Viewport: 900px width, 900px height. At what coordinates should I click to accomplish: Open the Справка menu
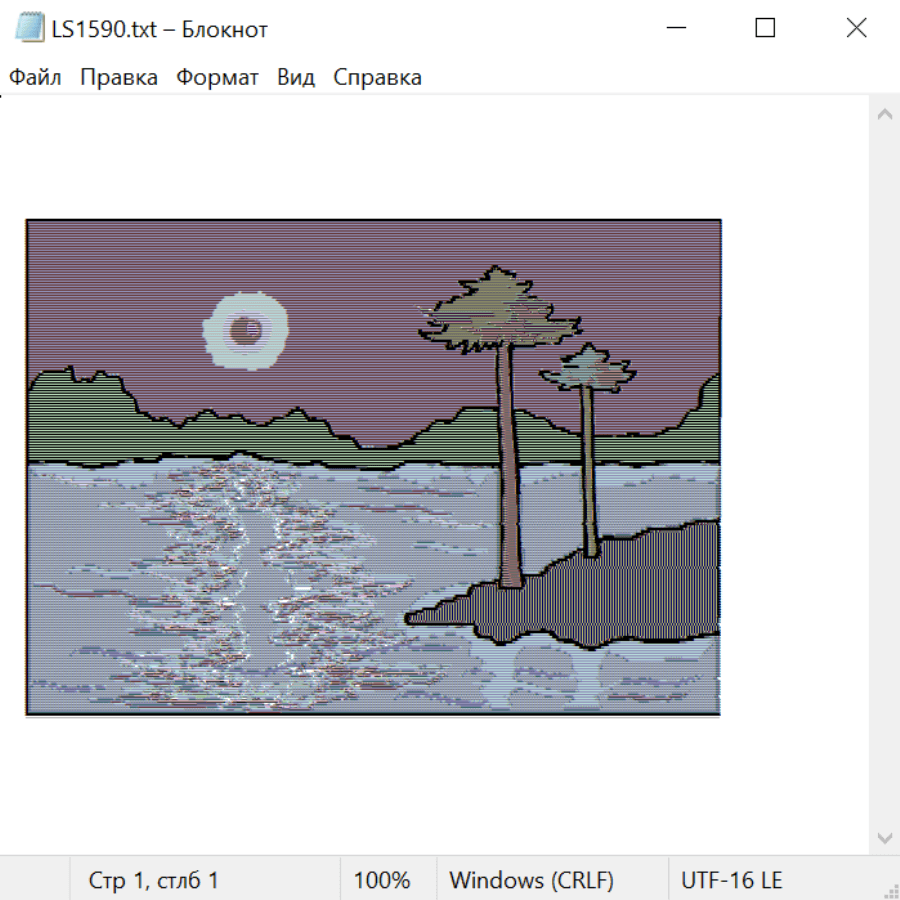(x=377, y=77)
